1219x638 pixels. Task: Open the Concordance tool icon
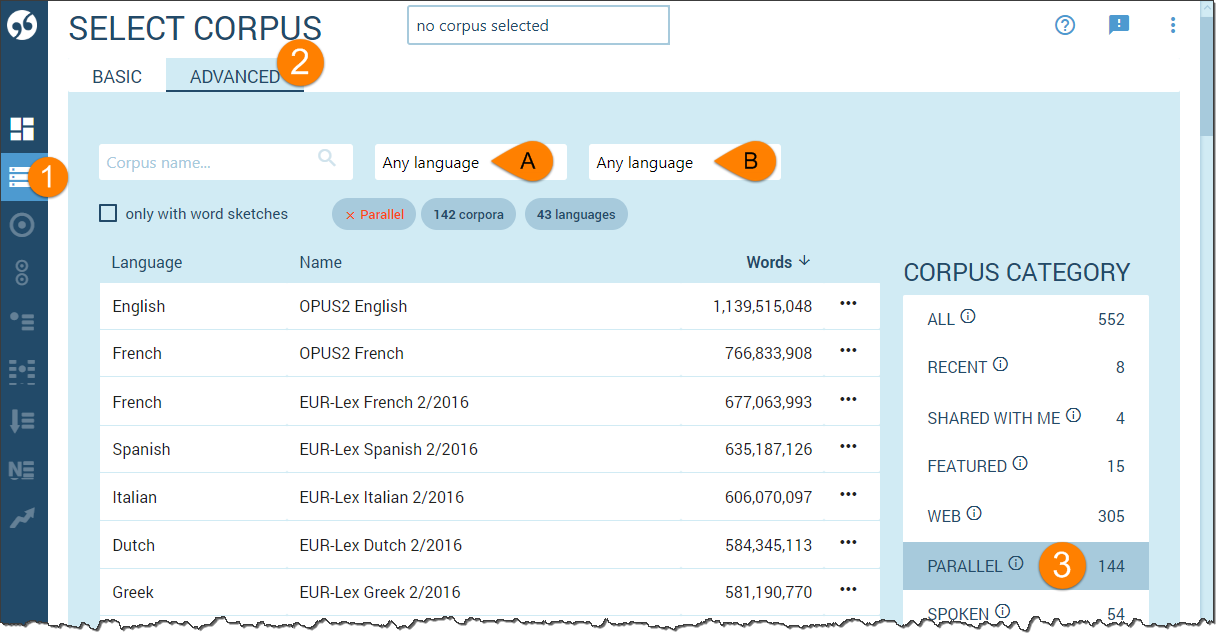[24, 225]
